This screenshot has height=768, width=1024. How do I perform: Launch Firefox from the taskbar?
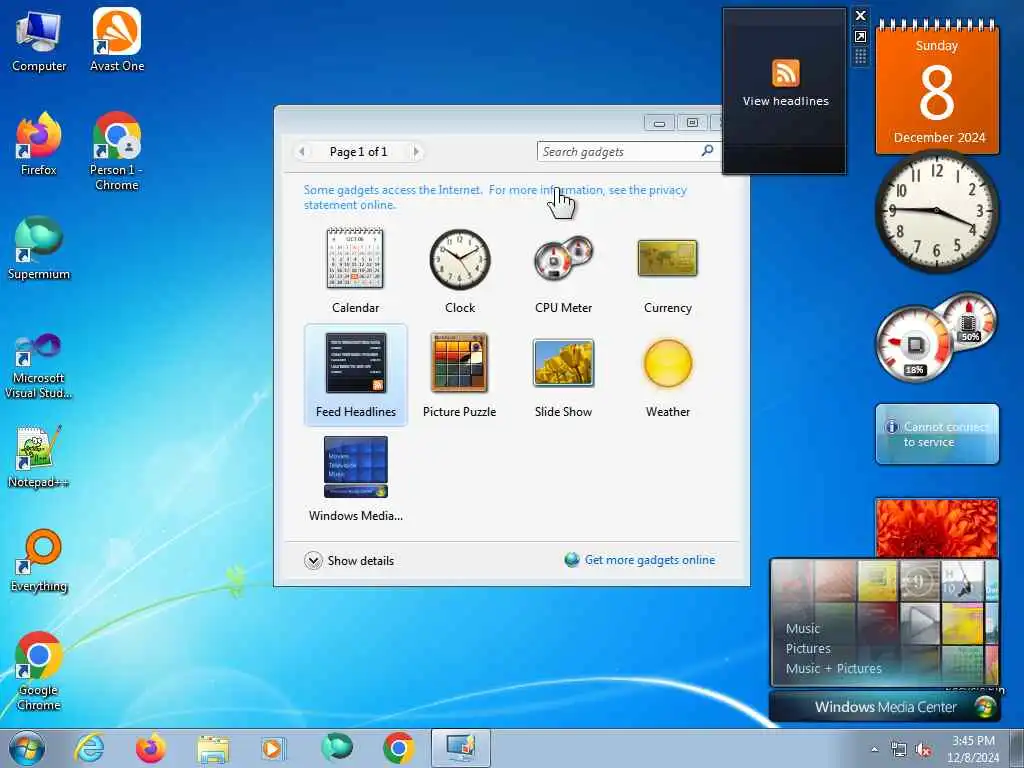[150, 748]
